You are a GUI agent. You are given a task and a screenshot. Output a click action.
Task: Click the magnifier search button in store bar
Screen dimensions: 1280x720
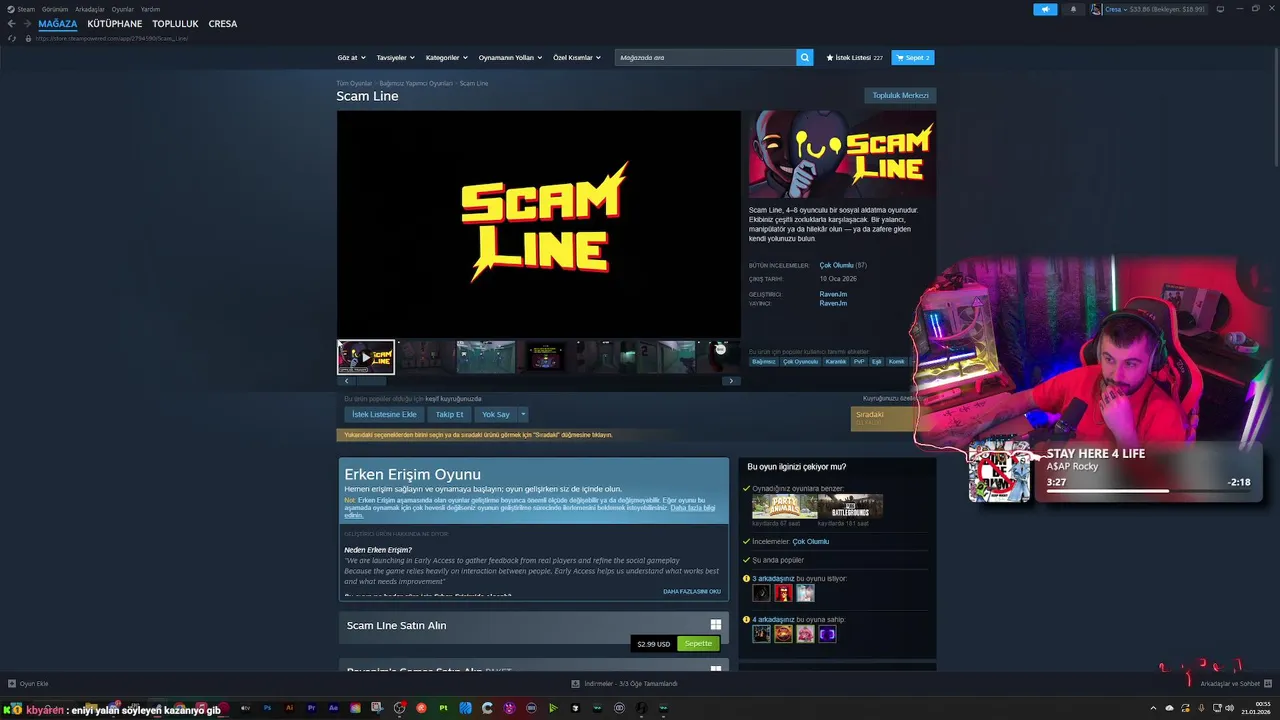coord(805,58)
